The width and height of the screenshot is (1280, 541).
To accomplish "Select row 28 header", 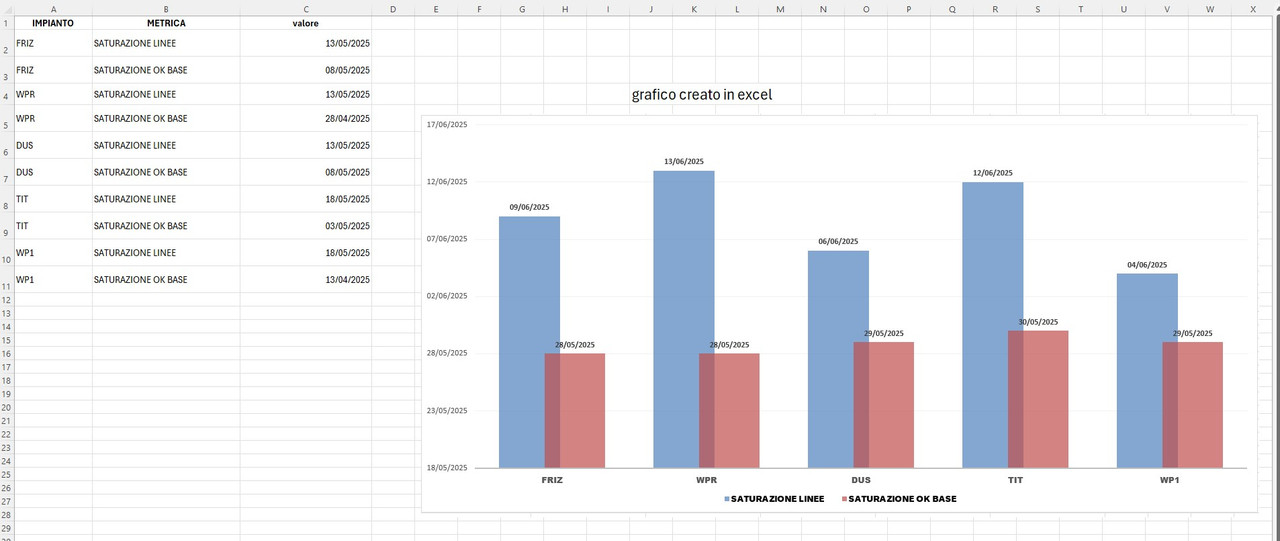I will [6, 514].
